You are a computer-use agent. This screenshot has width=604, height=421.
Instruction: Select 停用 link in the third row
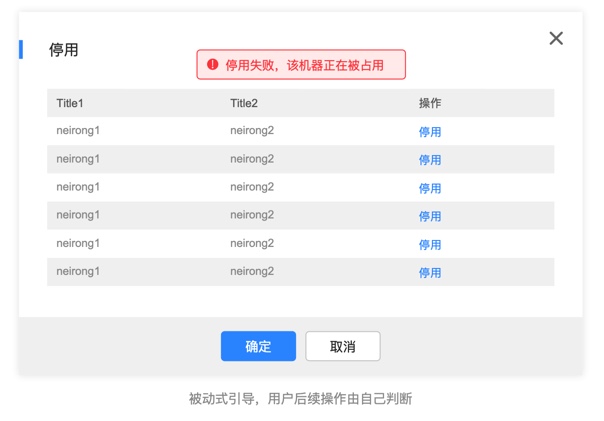pyautogui.click(x=430, y=188)
